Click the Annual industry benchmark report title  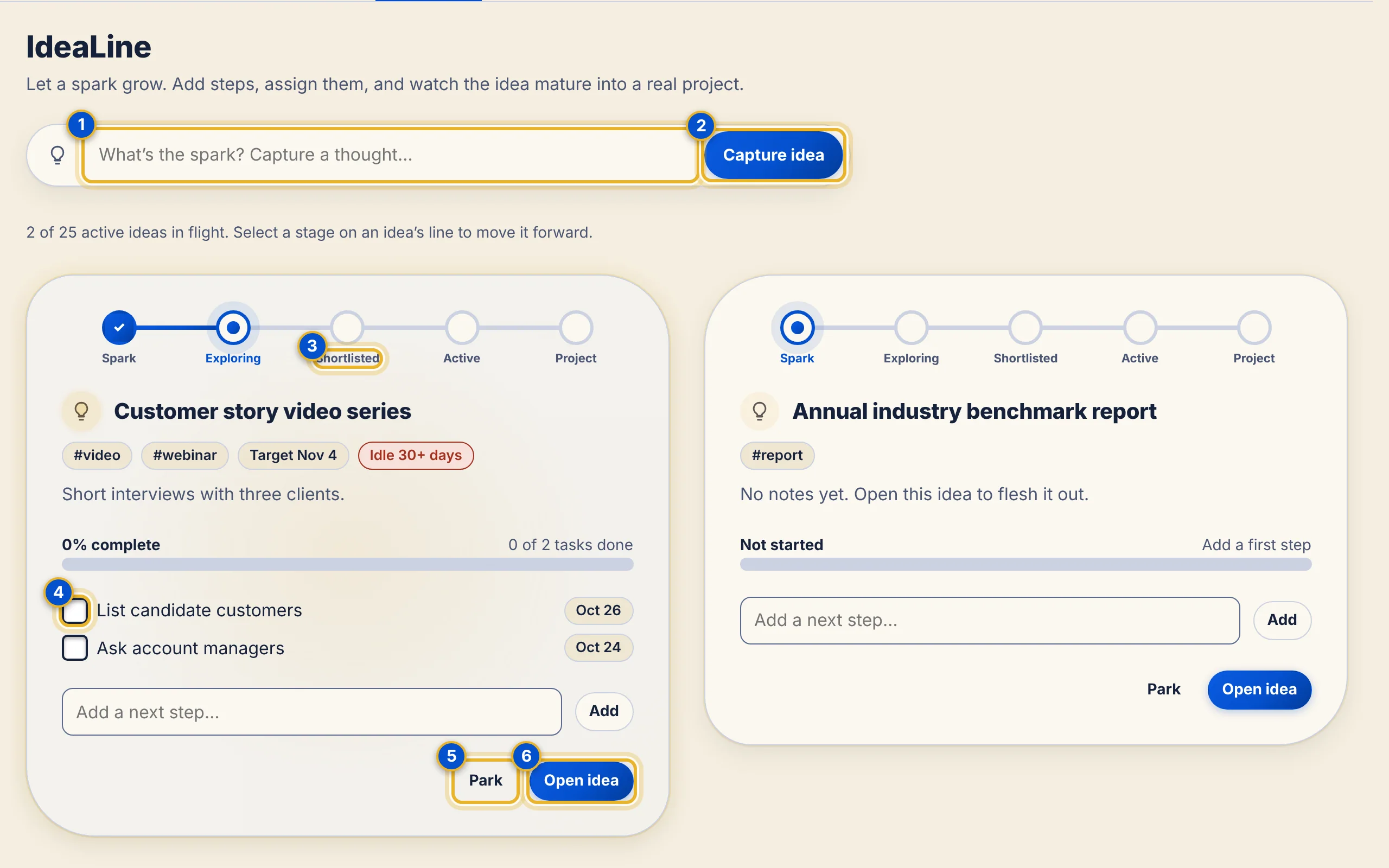(974, 412)
